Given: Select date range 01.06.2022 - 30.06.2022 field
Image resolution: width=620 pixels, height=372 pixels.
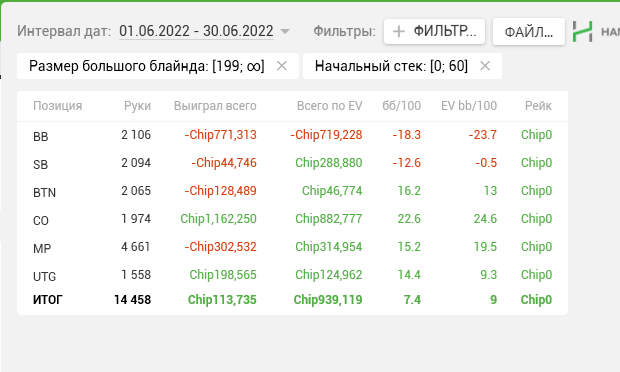Looking at the screenshot, I should point(196,31).
